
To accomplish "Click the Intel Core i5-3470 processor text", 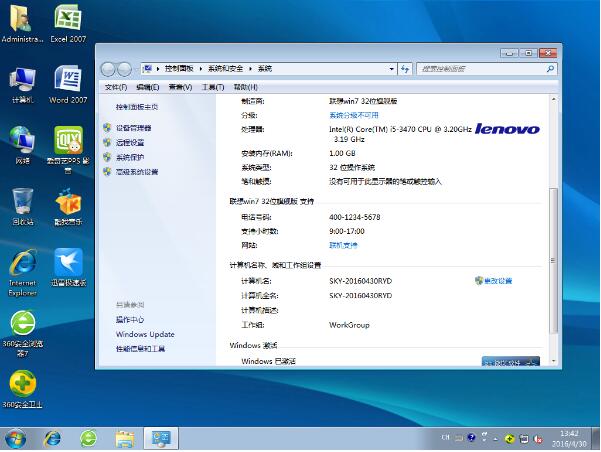I will click(x=400, y=134).
